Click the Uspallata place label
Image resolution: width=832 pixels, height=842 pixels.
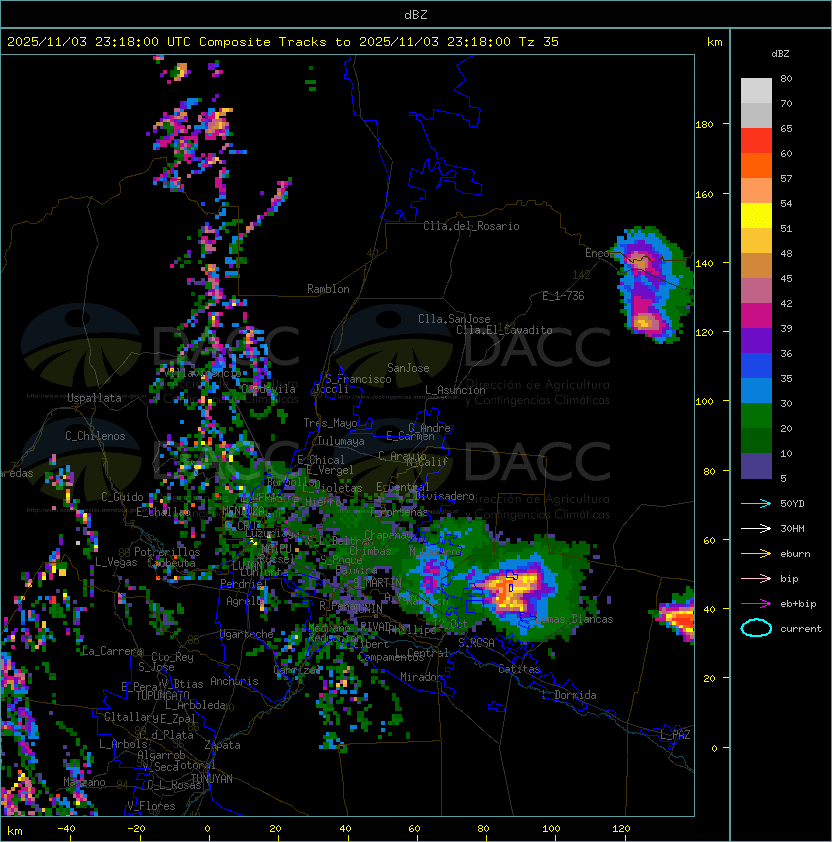point(94,398)
